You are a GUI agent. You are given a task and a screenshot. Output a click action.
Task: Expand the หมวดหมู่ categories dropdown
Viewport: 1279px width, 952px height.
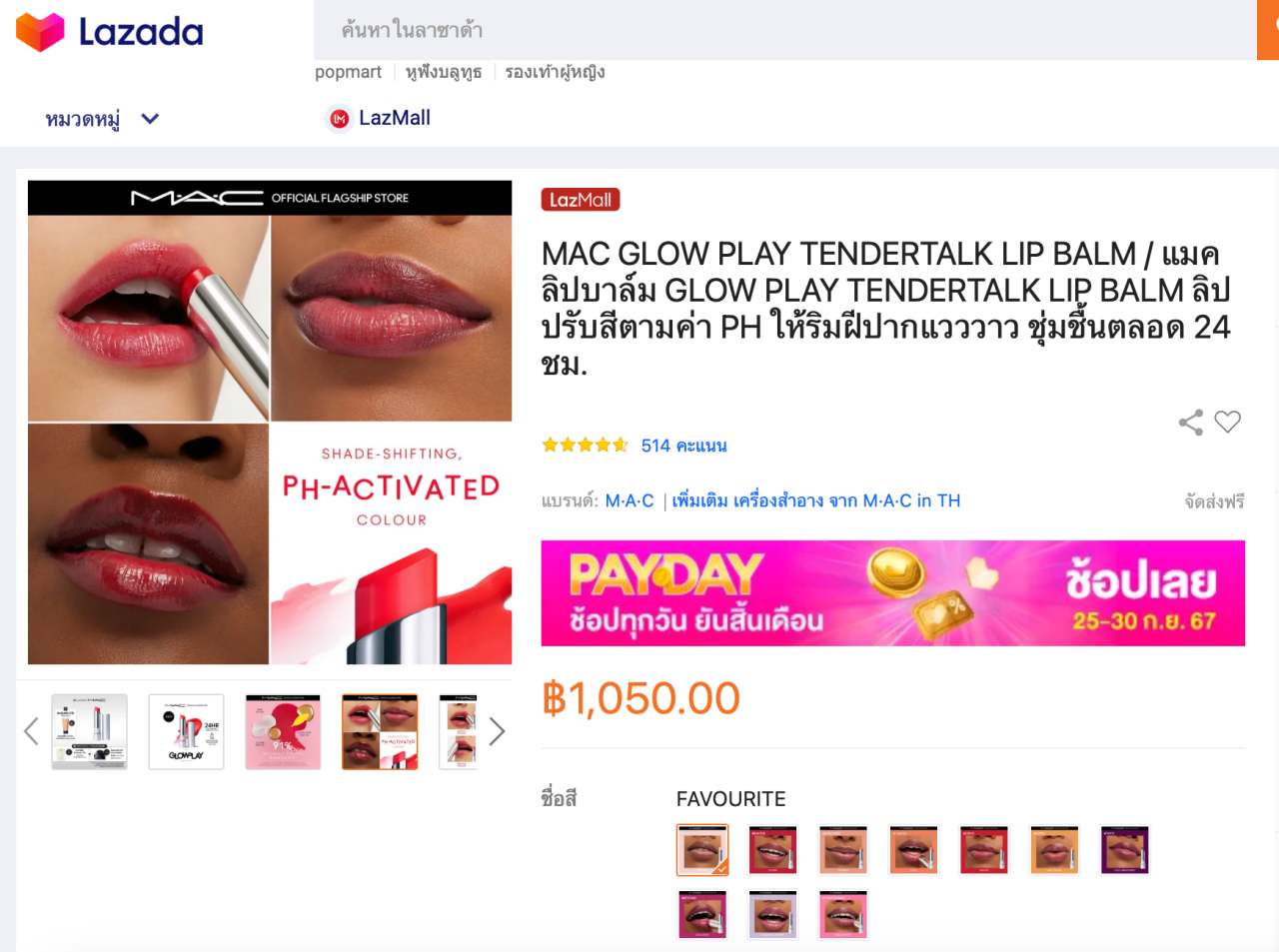[102, 119]
